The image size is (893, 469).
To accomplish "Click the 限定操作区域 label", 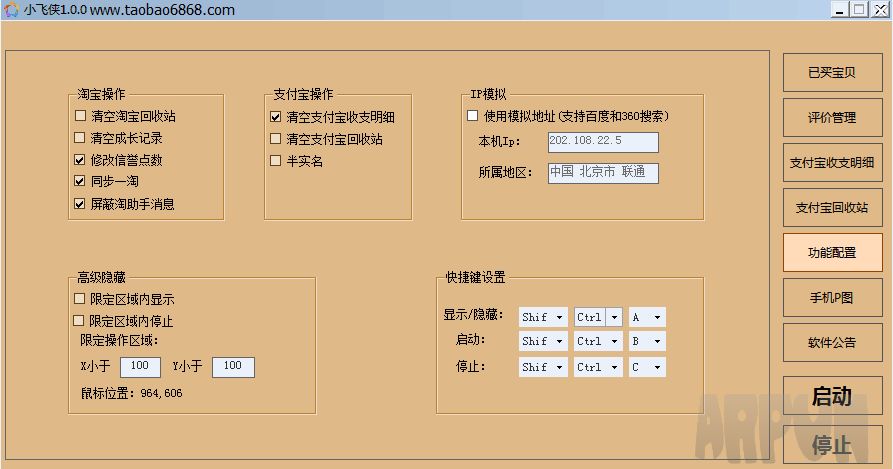I will click(x=119, y=340).
